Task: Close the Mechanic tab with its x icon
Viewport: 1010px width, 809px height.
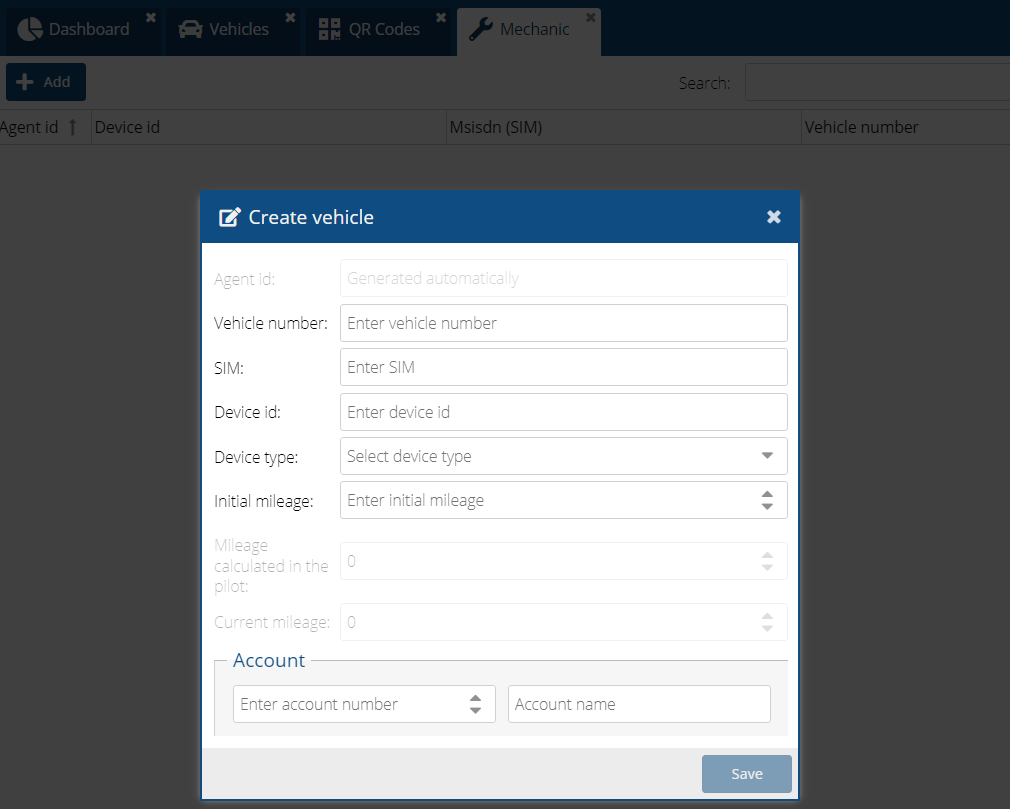Action: click(590, 18)
